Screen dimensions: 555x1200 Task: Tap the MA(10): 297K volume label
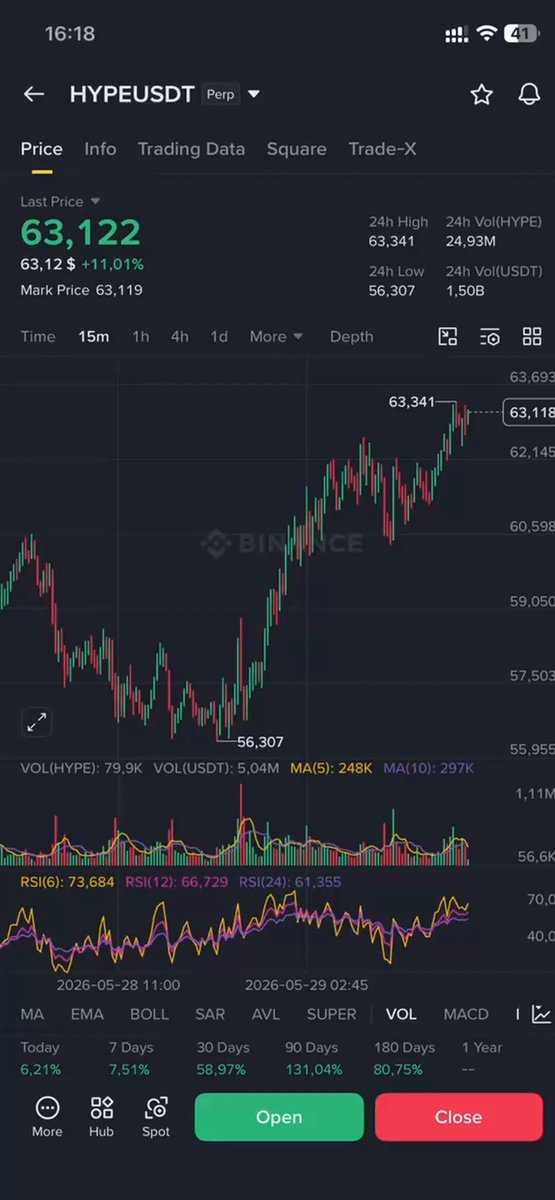(x=428, y=768)
